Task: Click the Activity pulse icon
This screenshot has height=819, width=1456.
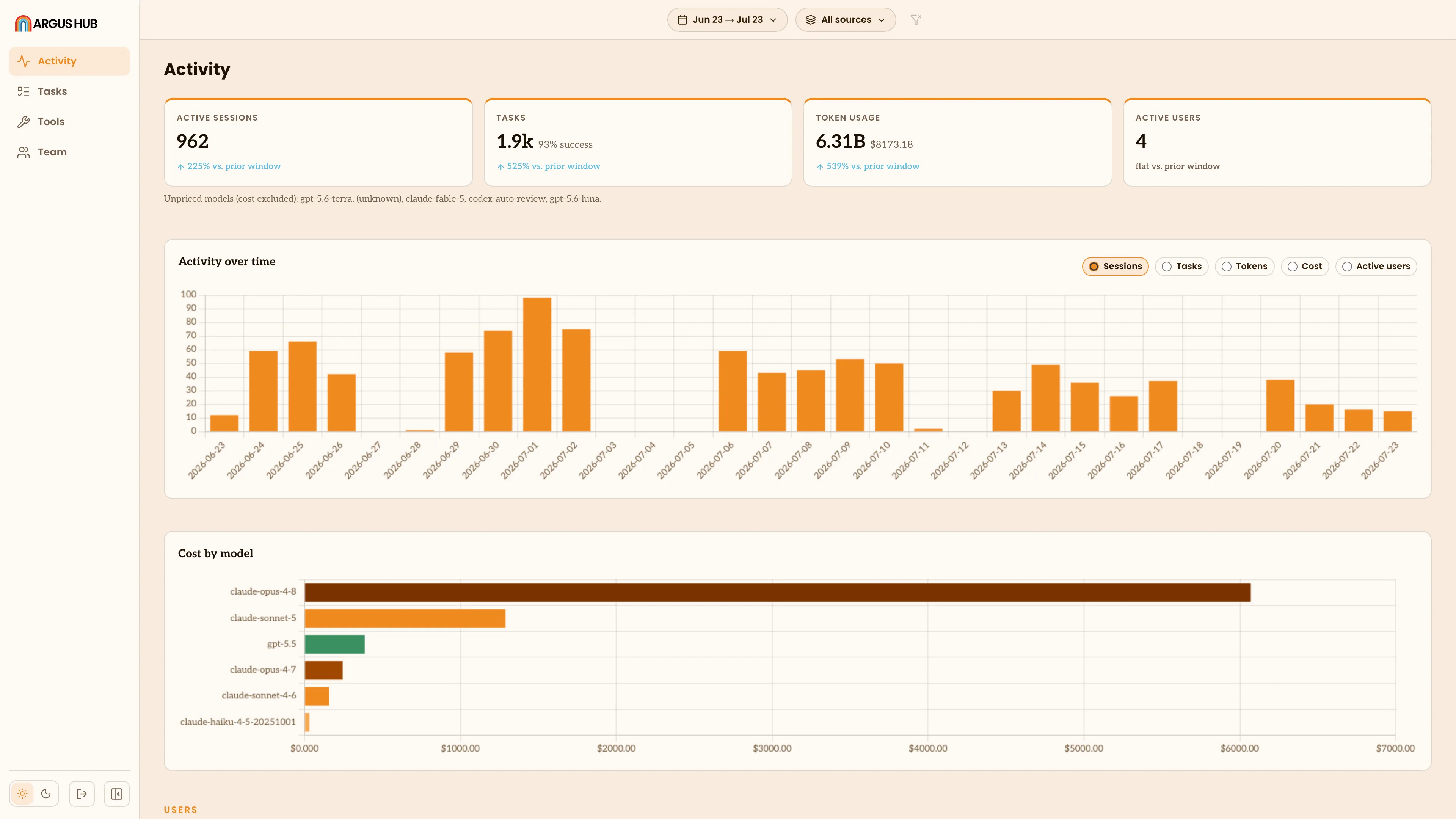Action: 23,61
